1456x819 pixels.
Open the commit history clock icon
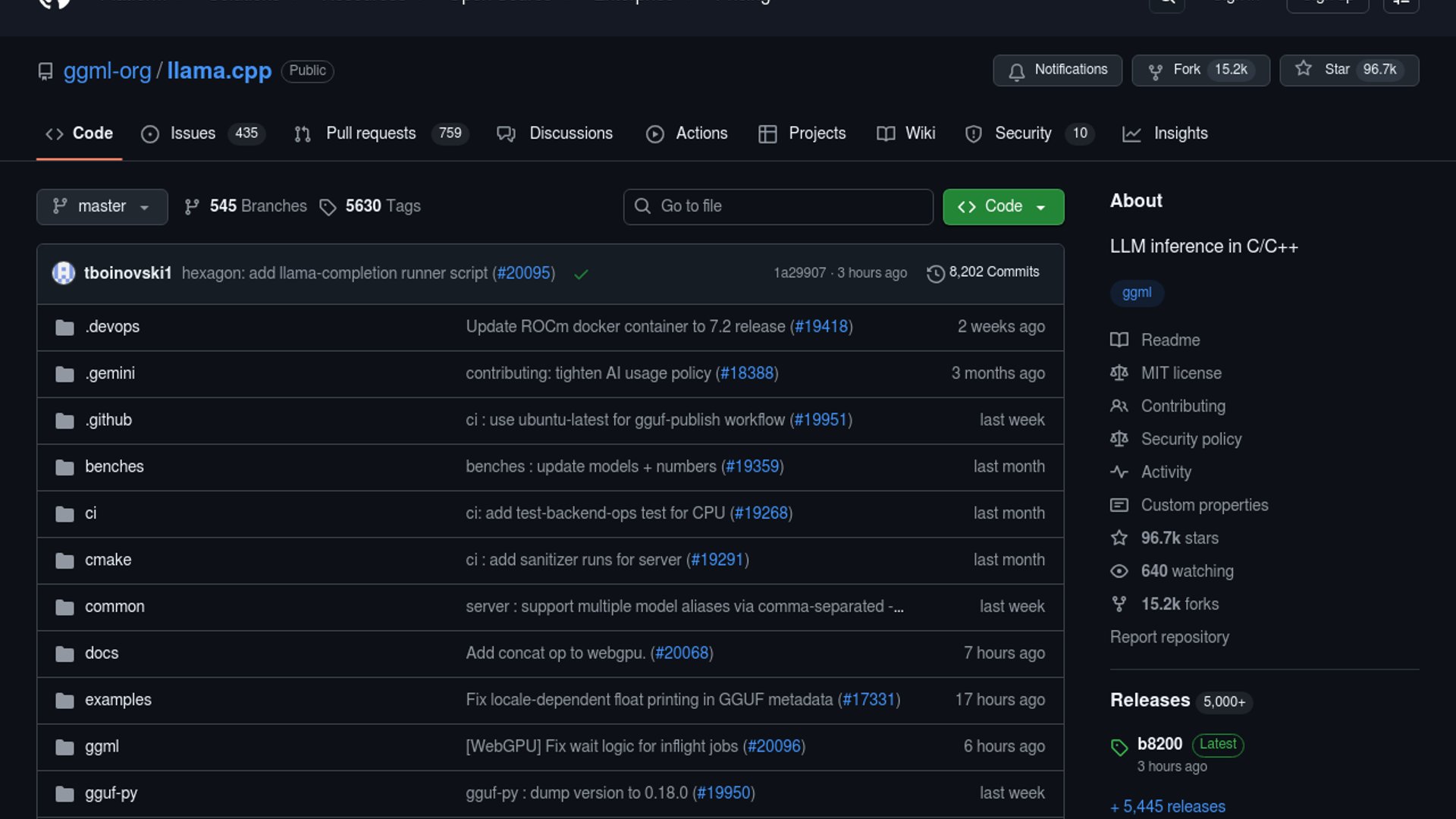(x=935, y=273)
